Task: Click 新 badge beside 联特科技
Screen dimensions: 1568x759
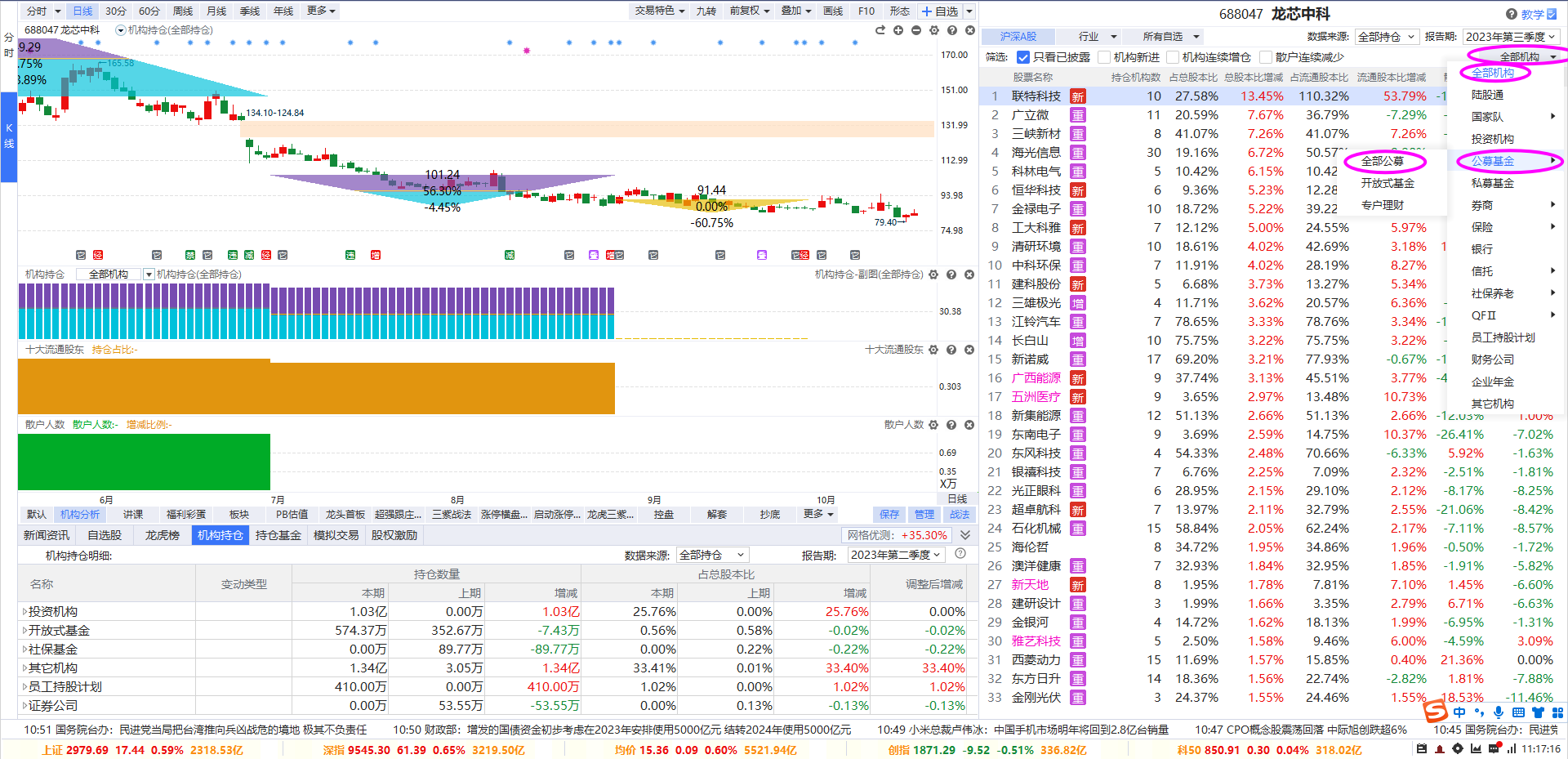Action: pyautogui.click(x=1078, y=96)
